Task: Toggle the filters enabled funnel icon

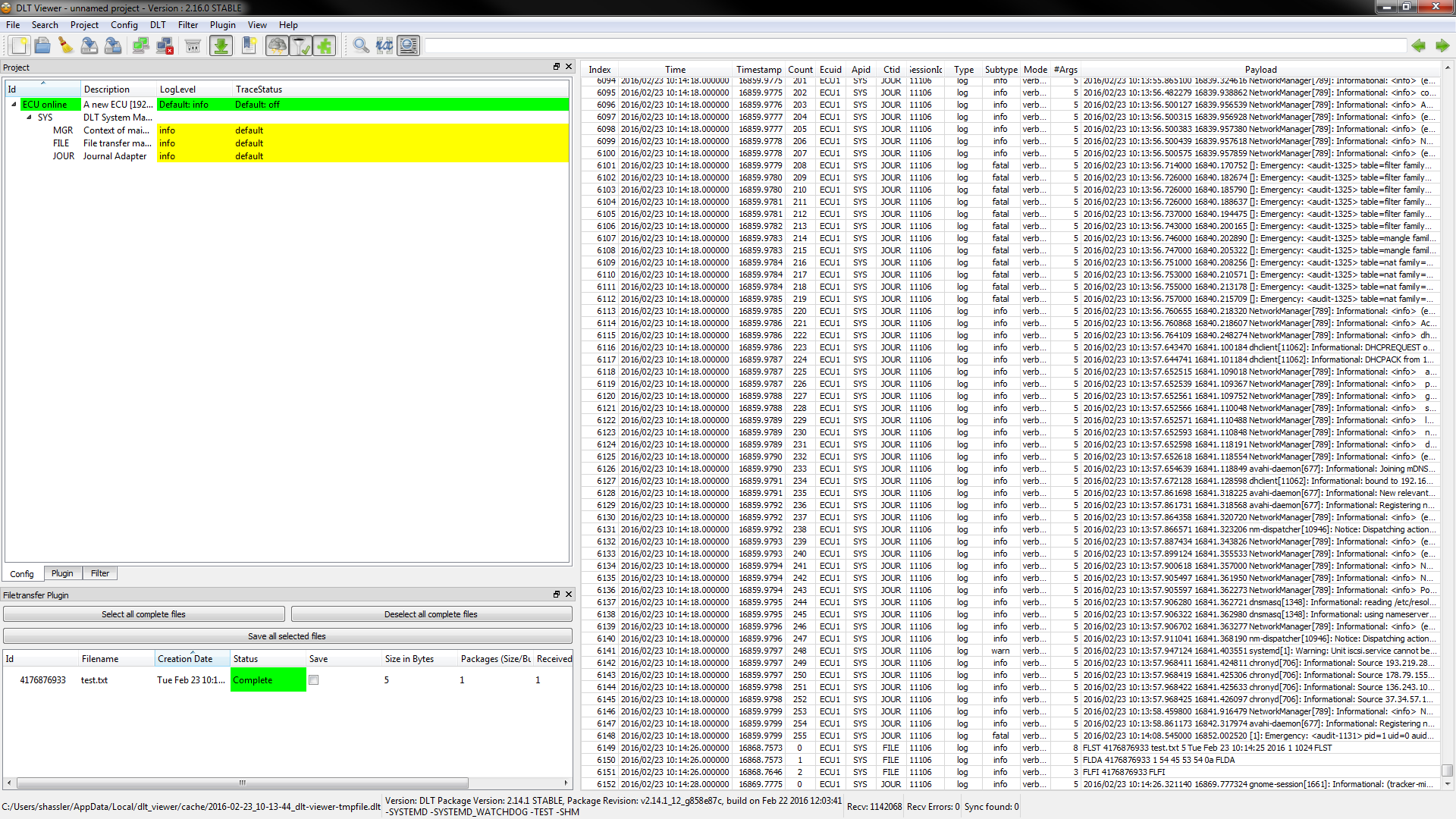Action: [301, 46]
